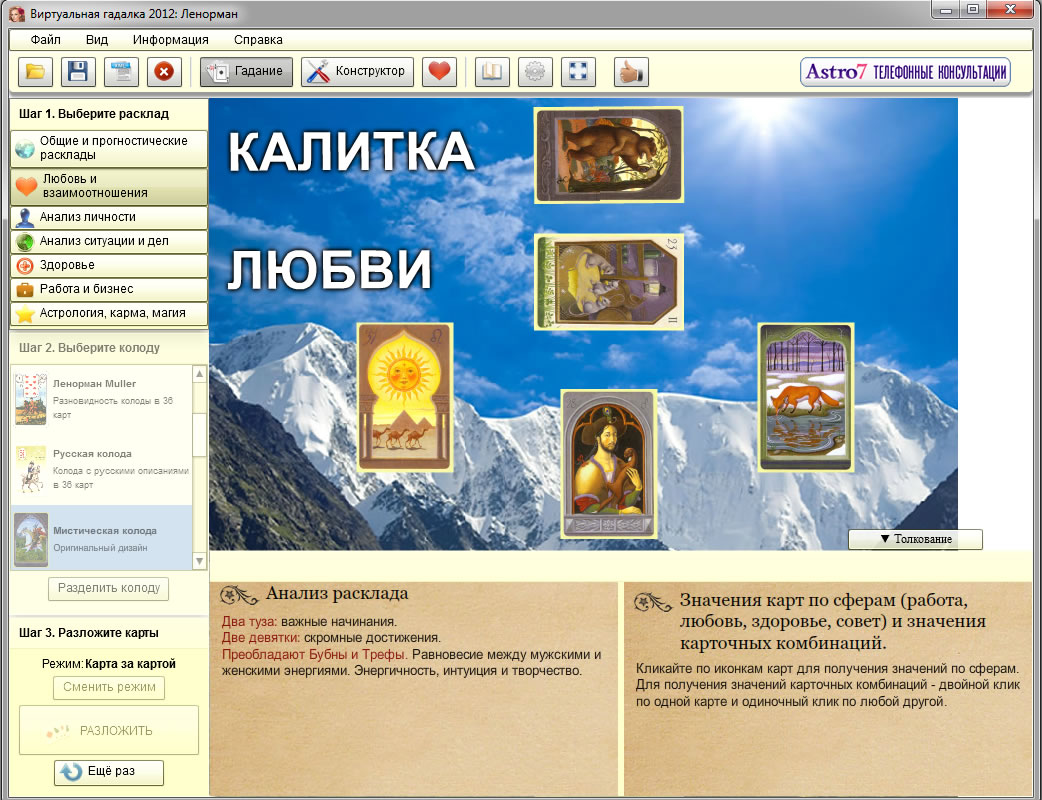This screenshot has height=800, width=1042.
Task: Open the Справка menu
Action: 258,40
